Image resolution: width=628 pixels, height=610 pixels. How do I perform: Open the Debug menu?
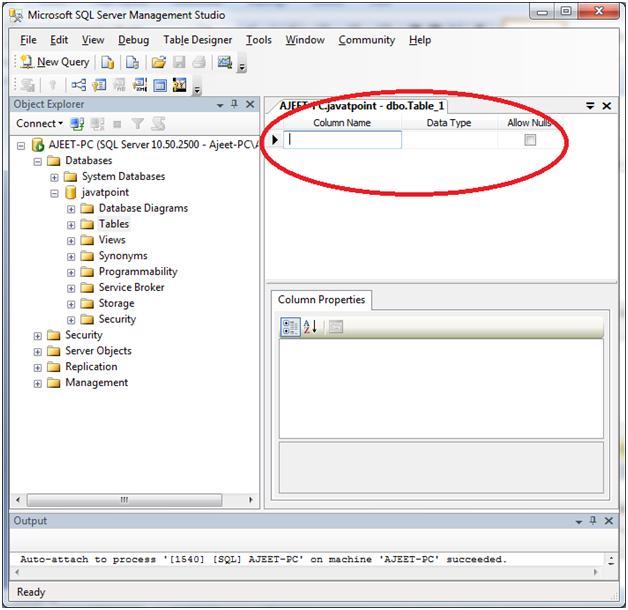tap(133, 40)
